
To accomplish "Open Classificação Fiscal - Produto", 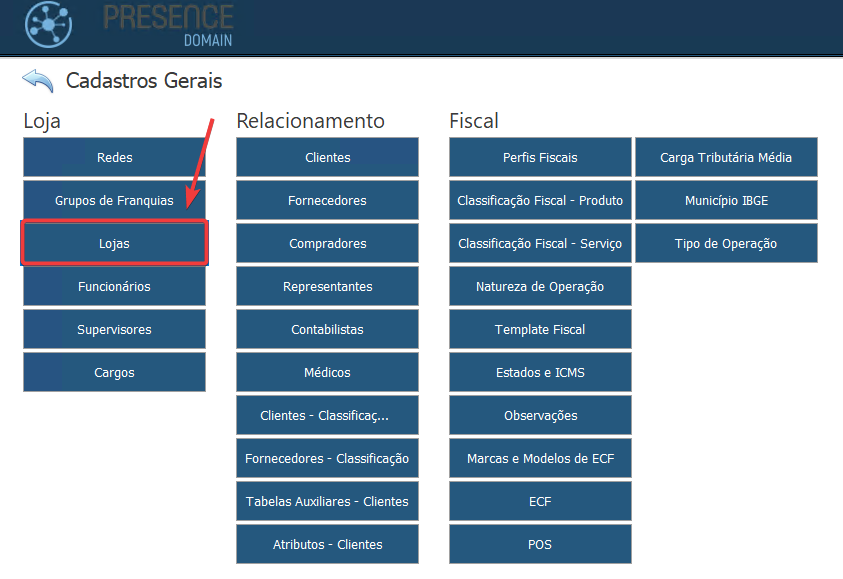I will point(540,201).
